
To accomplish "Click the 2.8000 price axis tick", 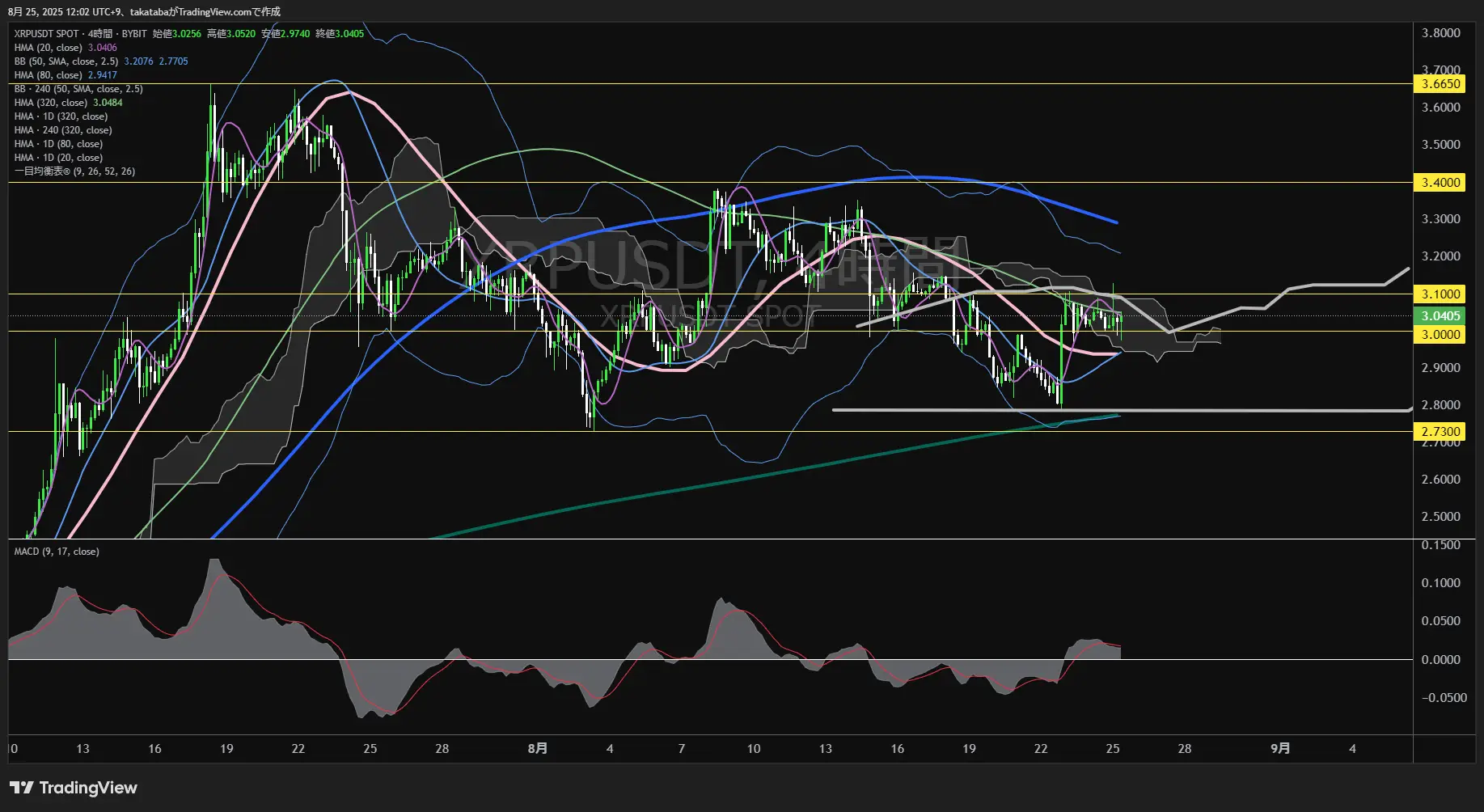I will tap(1440, 405).
